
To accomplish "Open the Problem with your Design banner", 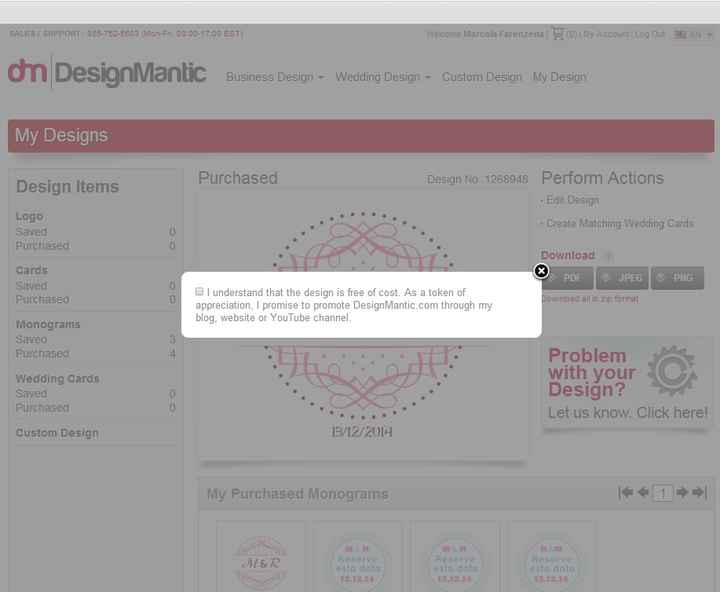I will coord(627,383).
